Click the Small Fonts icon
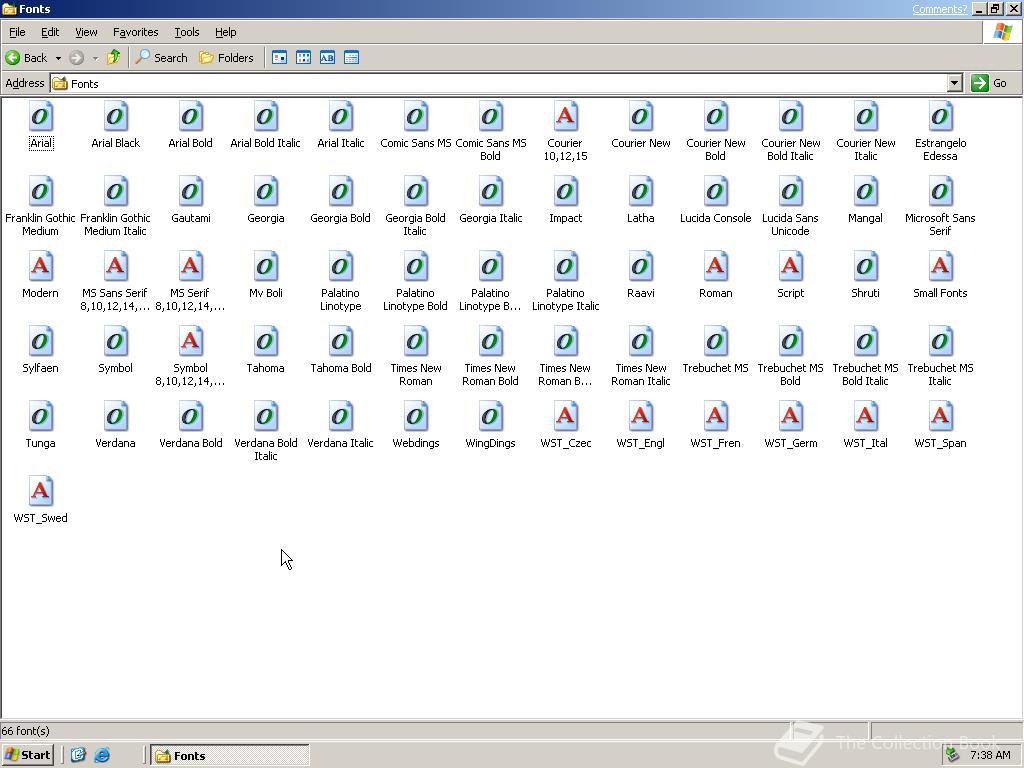The image size is (1024, 768). tap(940, 266)
